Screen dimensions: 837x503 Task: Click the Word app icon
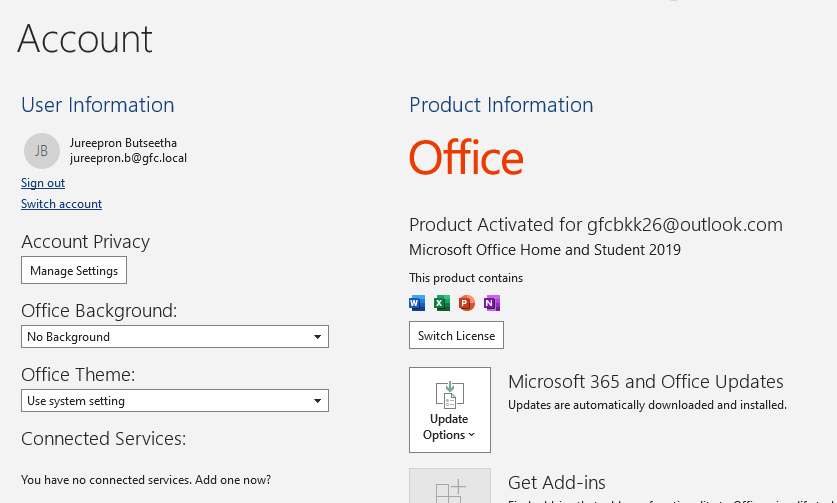point(417,303)
